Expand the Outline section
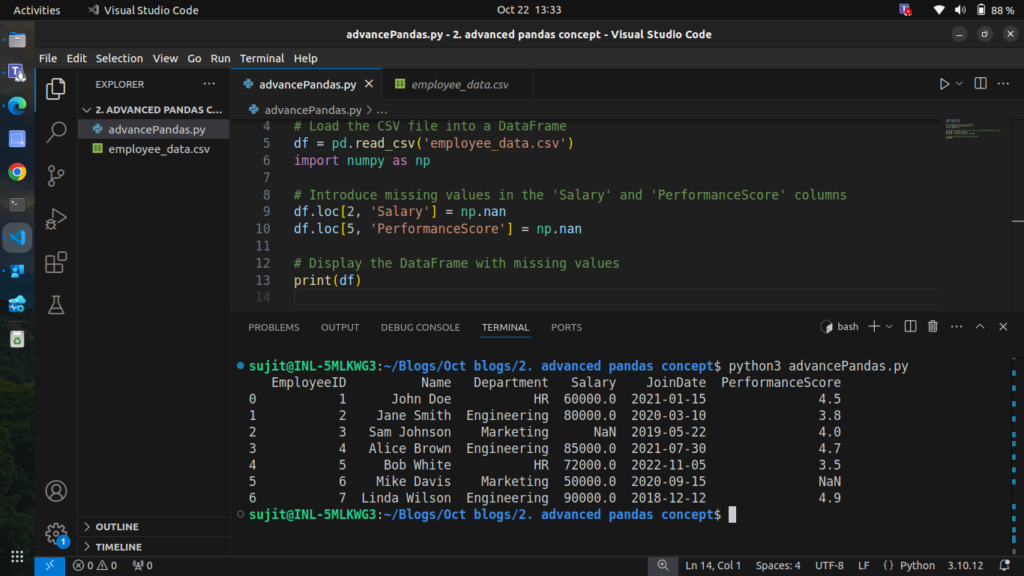This screenshot has height=576, width=1024. [x=117, y=527]
